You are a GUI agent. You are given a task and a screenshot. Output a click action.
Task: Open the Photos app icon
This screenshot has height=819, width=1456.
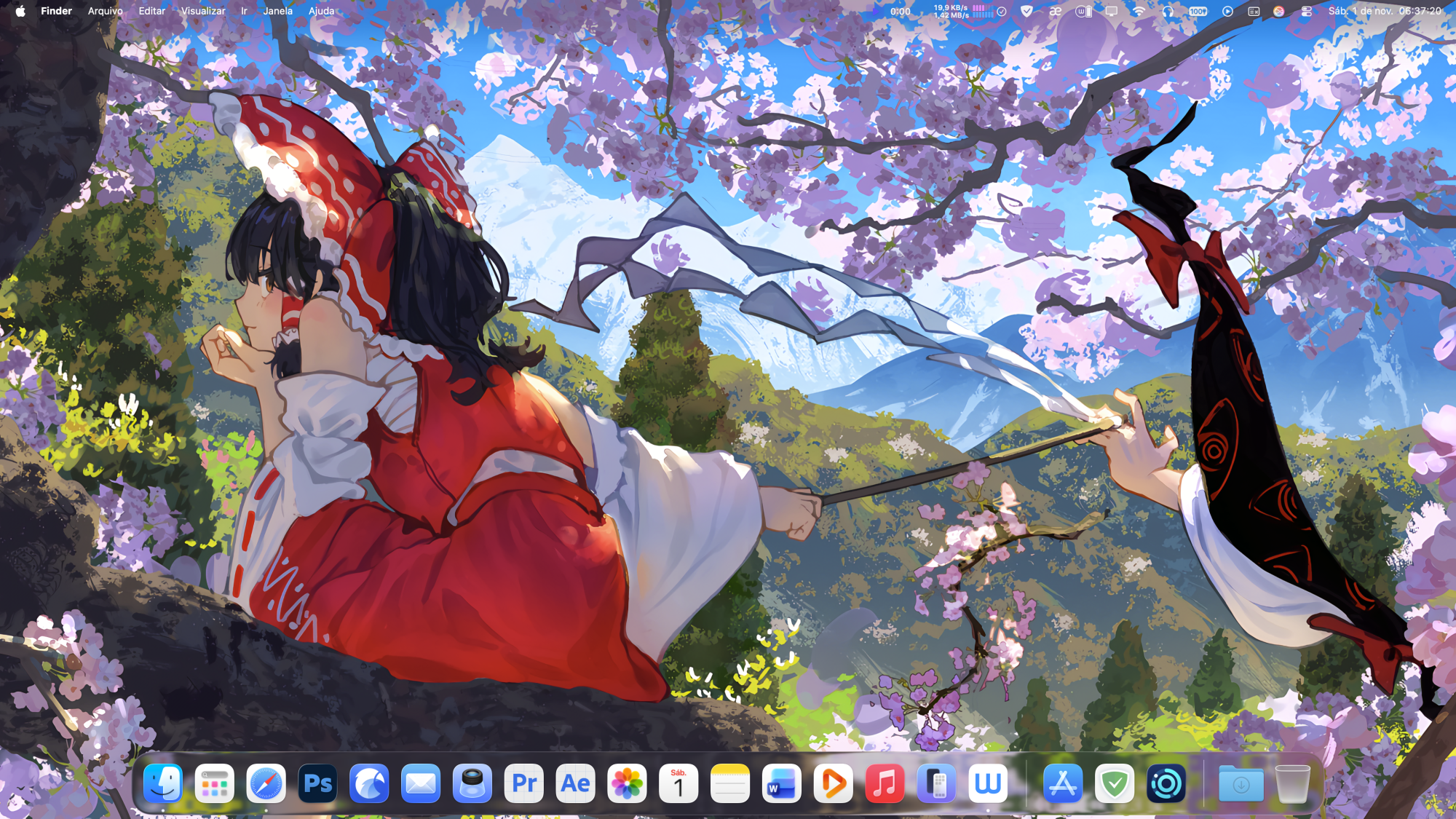[627, 784]
